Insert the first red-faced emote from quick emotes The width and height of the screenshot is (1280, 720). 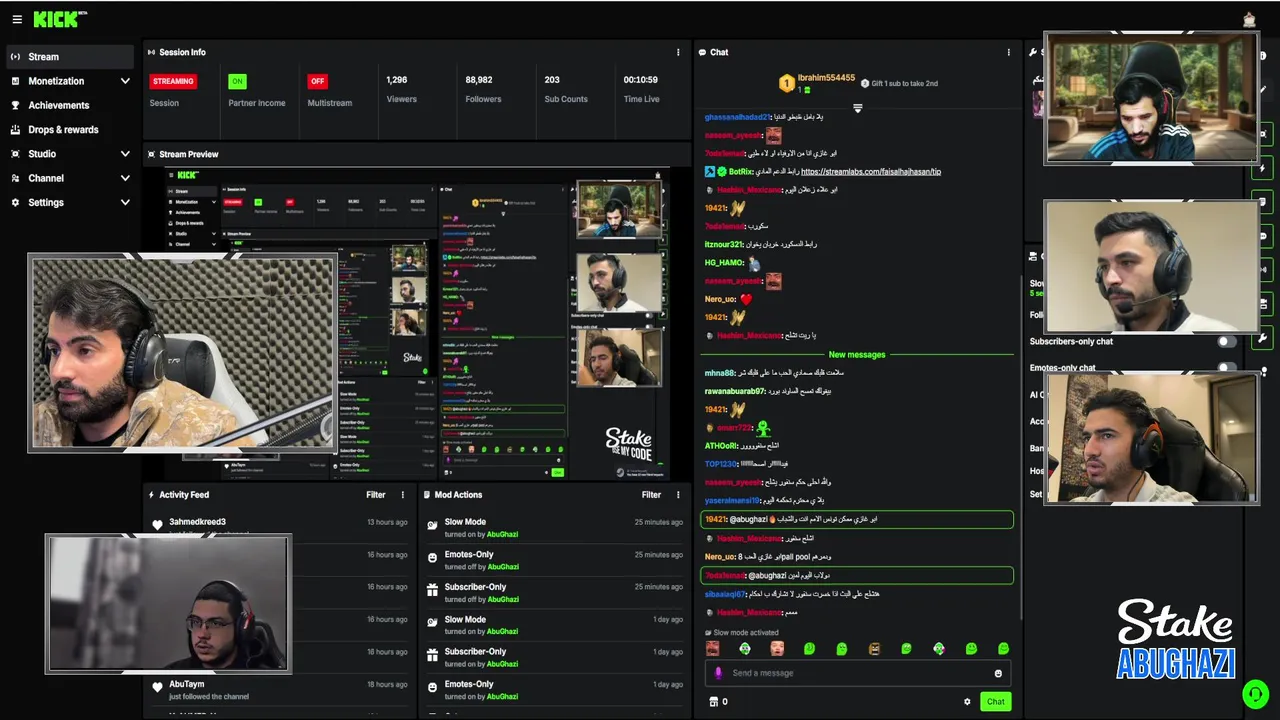[712, 648]
